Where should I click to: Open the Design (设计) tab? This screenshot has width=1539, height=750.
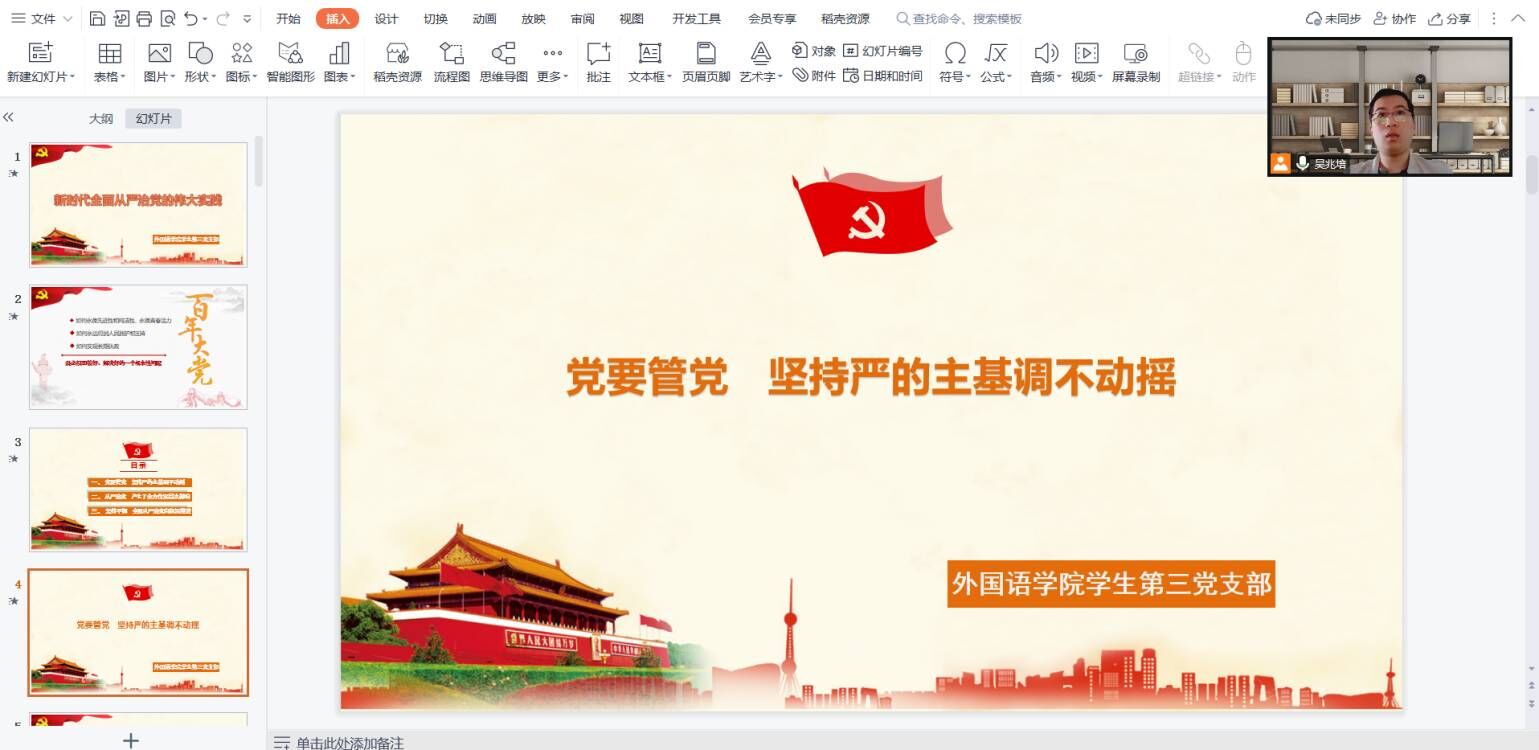click(x=386, y=18)
